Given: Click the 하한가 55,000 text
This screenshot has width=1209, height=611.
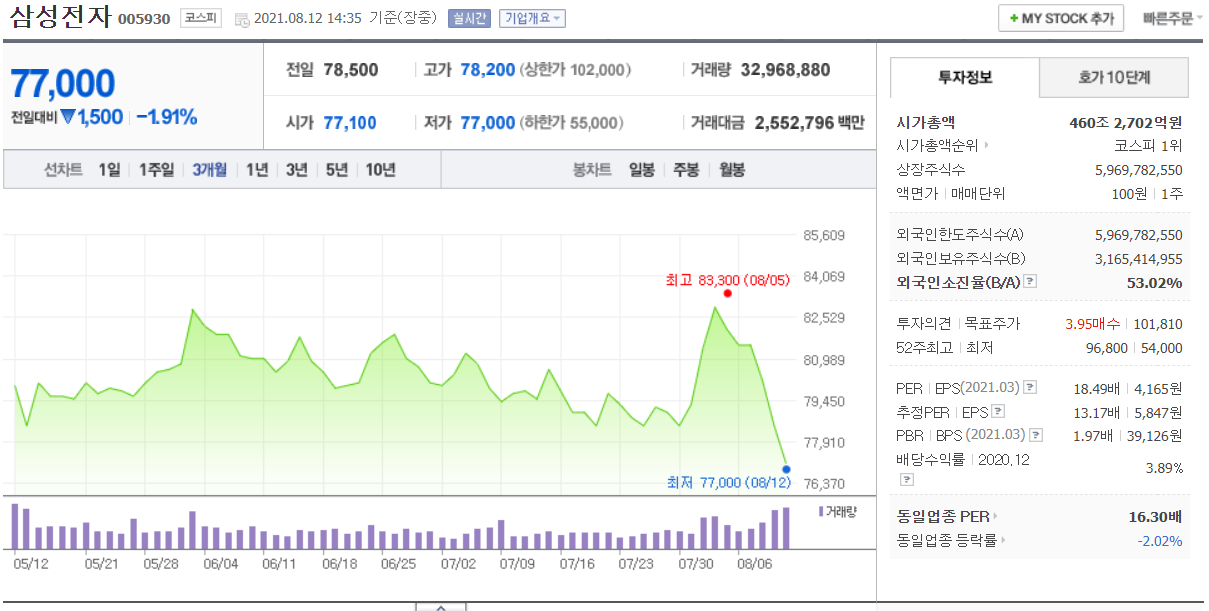Looking at the screenshot, I should pos(571,123).
